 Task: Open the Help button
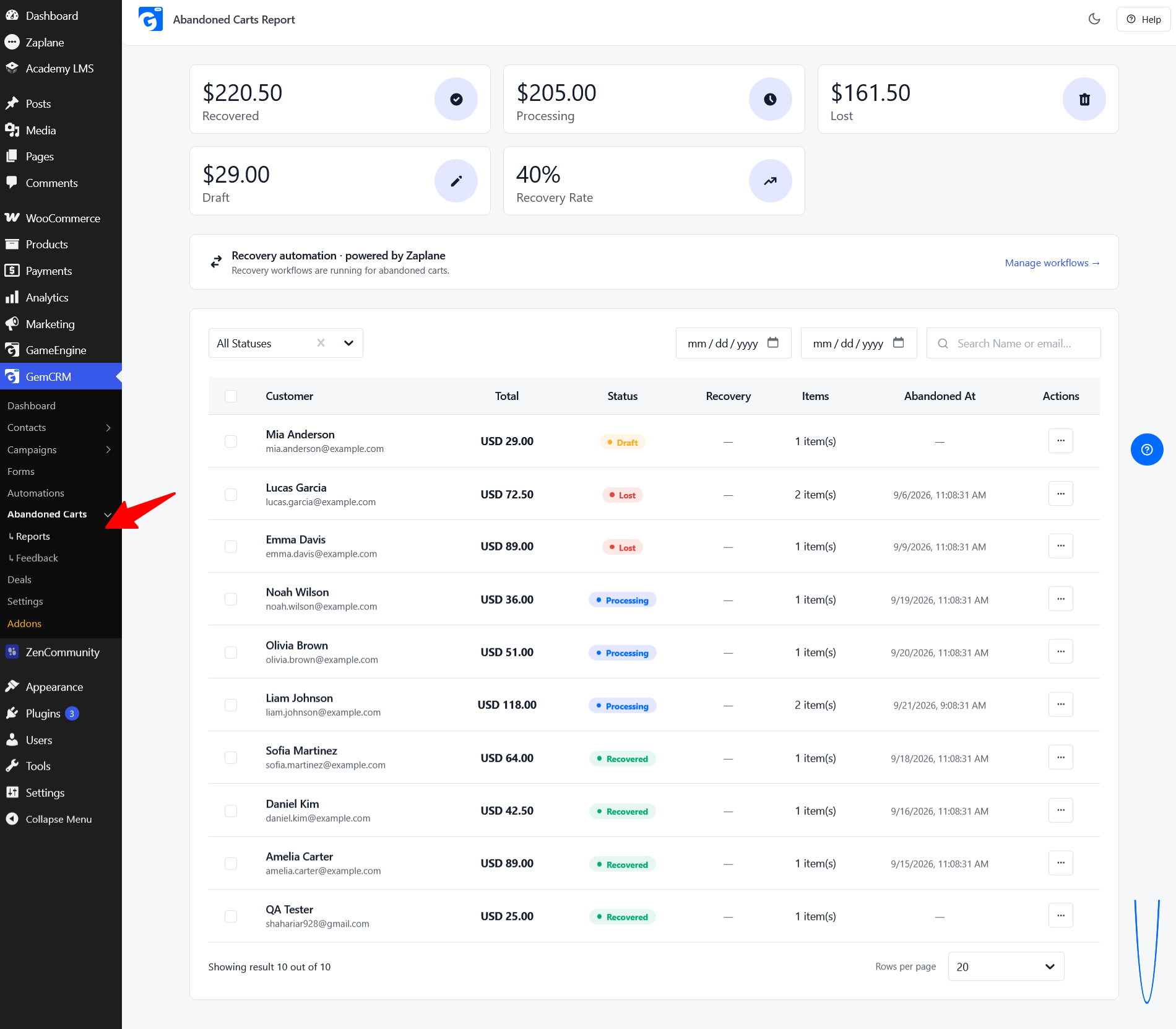point(1144,19)
